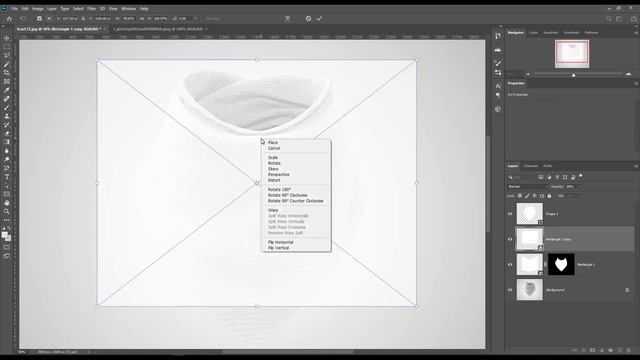Open the Screen Mode flyout in toolbar
Viewport: 640px width, 360px height.
point(7,256)
